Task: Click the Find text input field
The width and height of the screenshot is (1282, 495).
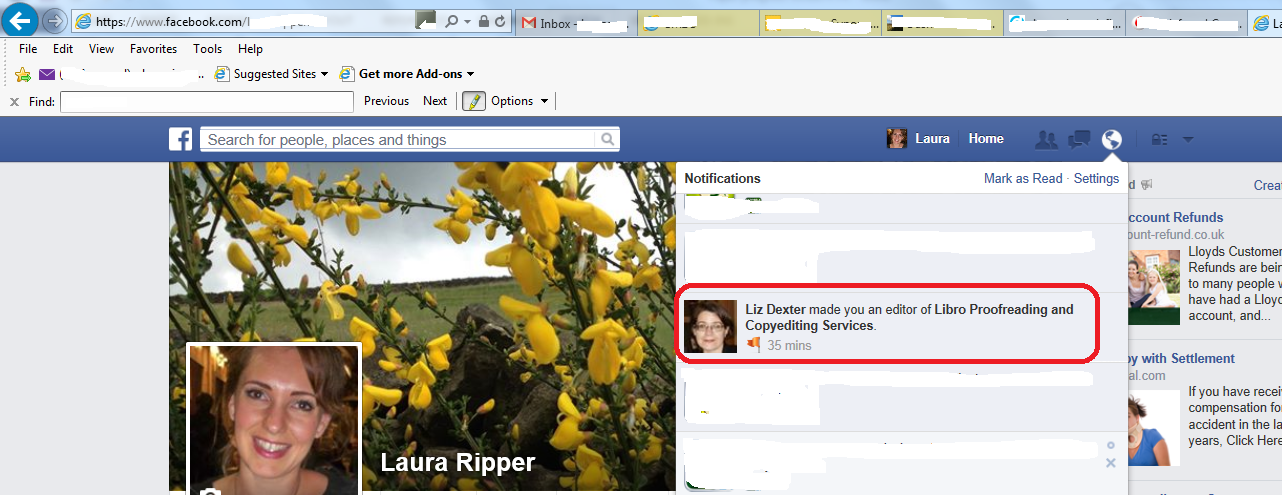Action: [x=207, y=101]
